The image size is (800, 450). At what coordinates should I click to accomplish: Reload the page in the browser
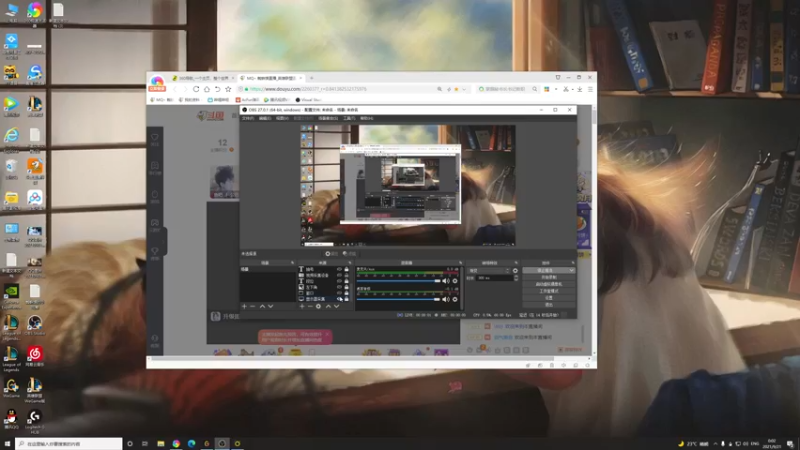coord(196,89)
